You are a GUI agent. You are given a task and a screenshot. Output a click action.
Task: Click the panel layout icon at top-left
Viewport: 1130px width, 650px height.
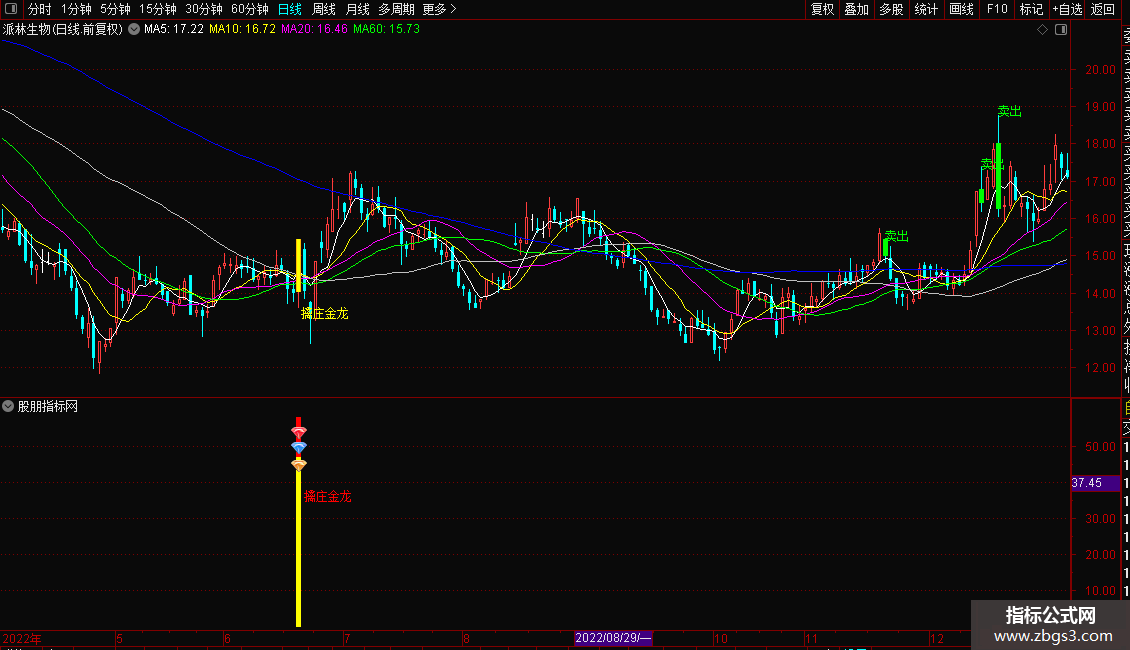11,9
